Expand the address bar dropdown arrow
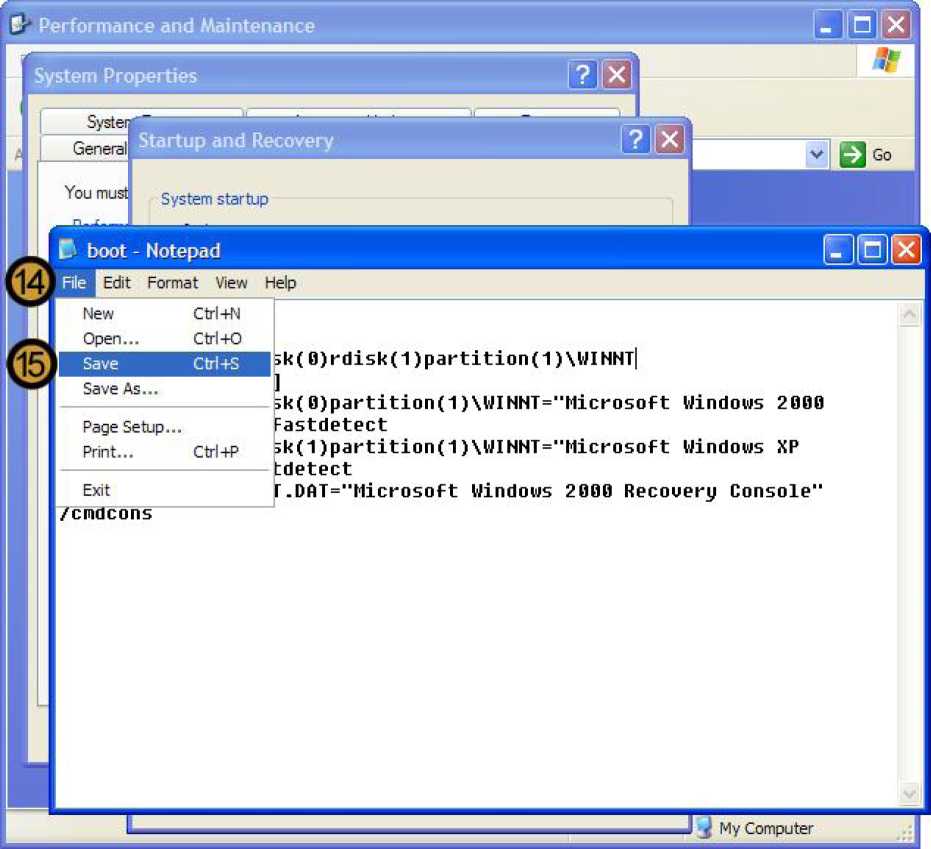 [x=817, y=155]
